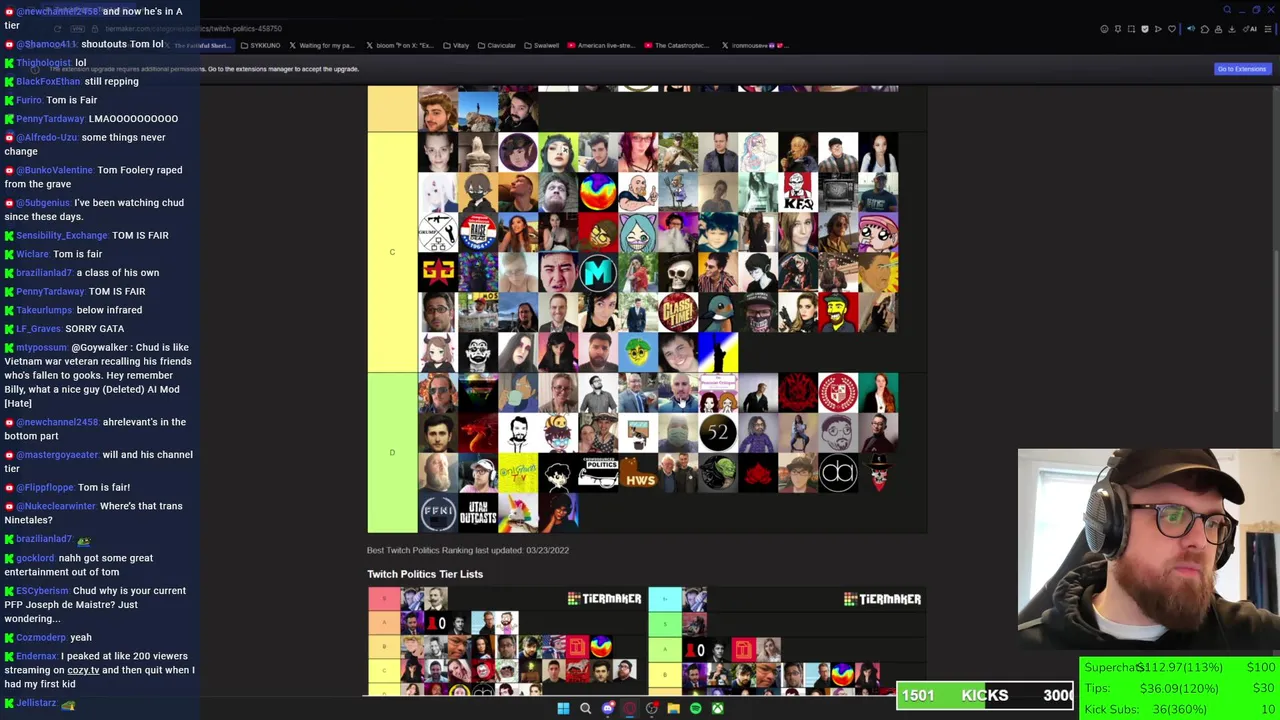Select the HWS logo thumbnail
This screenshot has width=1280, height=720.
(x=638, y=472)
